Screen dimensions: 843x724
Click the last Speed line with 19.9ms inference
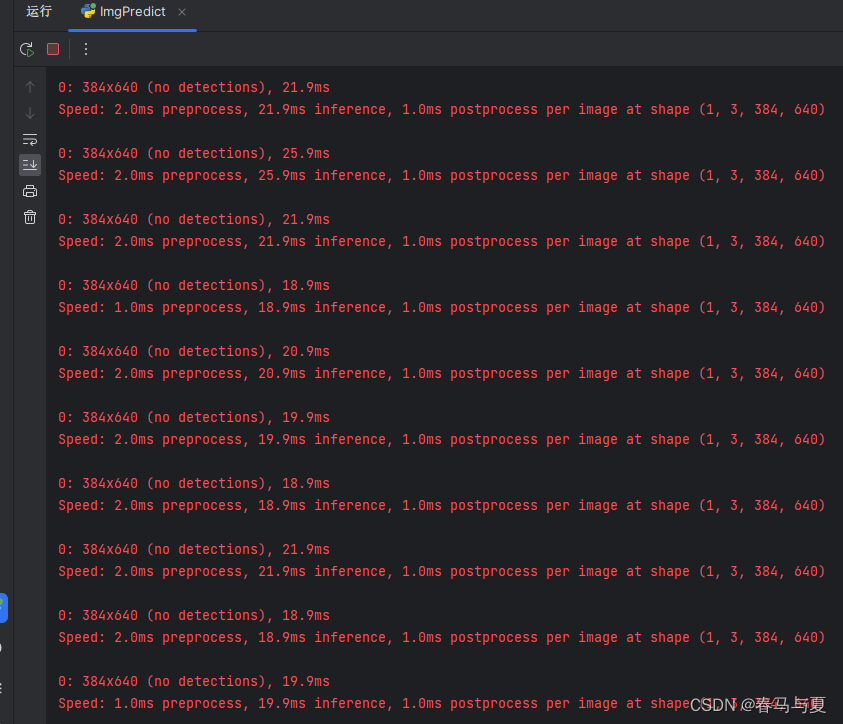[x=441, y=703]
